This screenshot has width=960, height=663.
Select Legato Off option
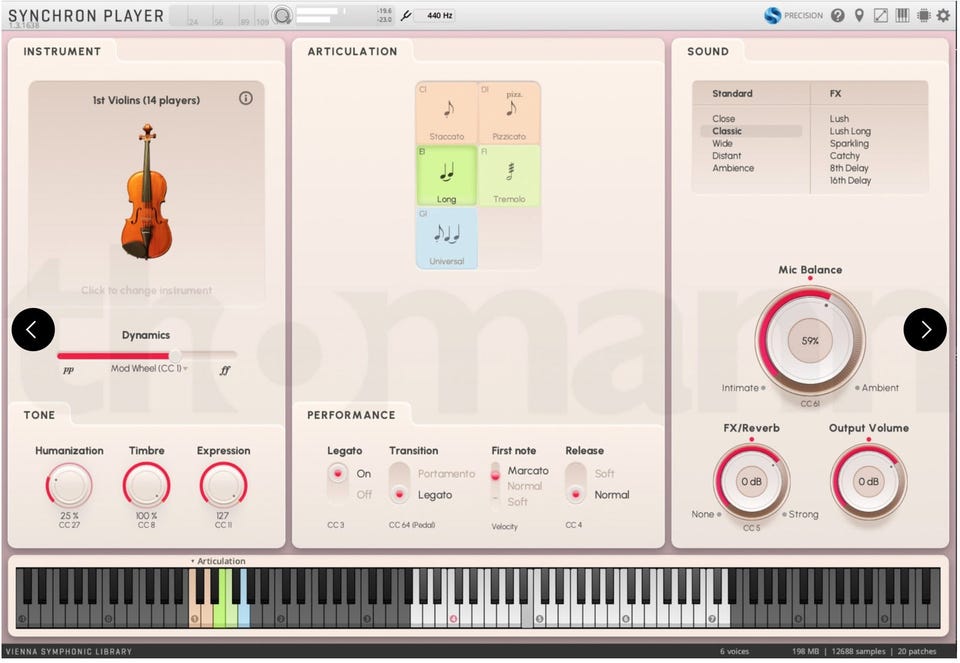(x=364, y=495)
